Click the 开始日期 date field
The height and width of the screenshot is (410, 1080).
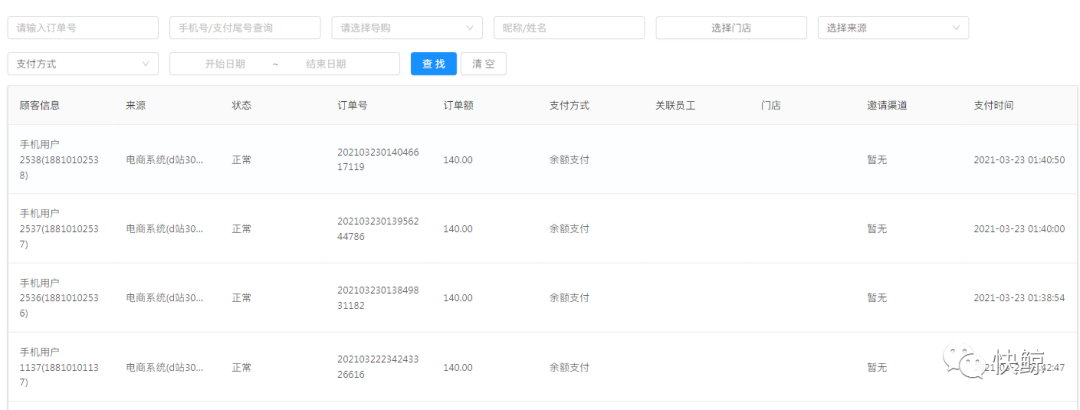[225, 64]
